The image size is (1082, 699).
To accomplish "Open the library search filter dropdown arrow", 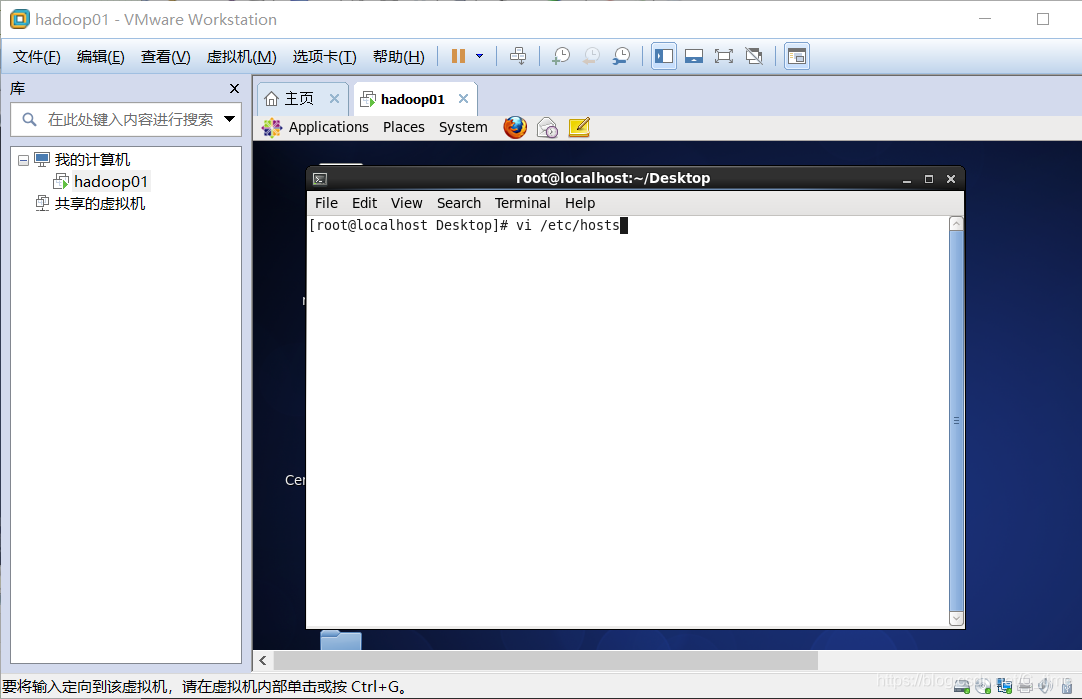I will pyautogui.click(x=230, y=119).
